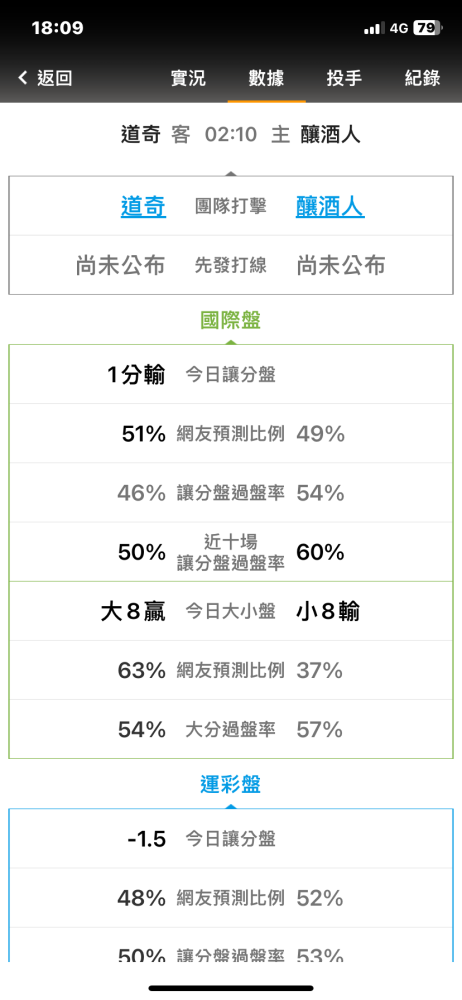Open the 投手 tab
The image size is (462, 1000).
click(345, 78)
